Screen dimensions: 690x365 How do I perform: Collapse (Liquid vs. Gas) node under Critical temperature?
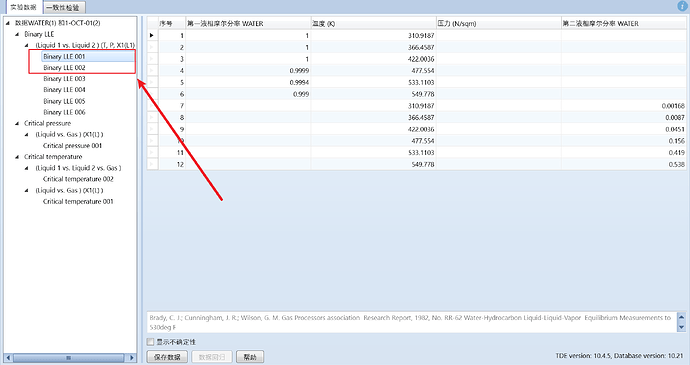[x=27, y=191]
